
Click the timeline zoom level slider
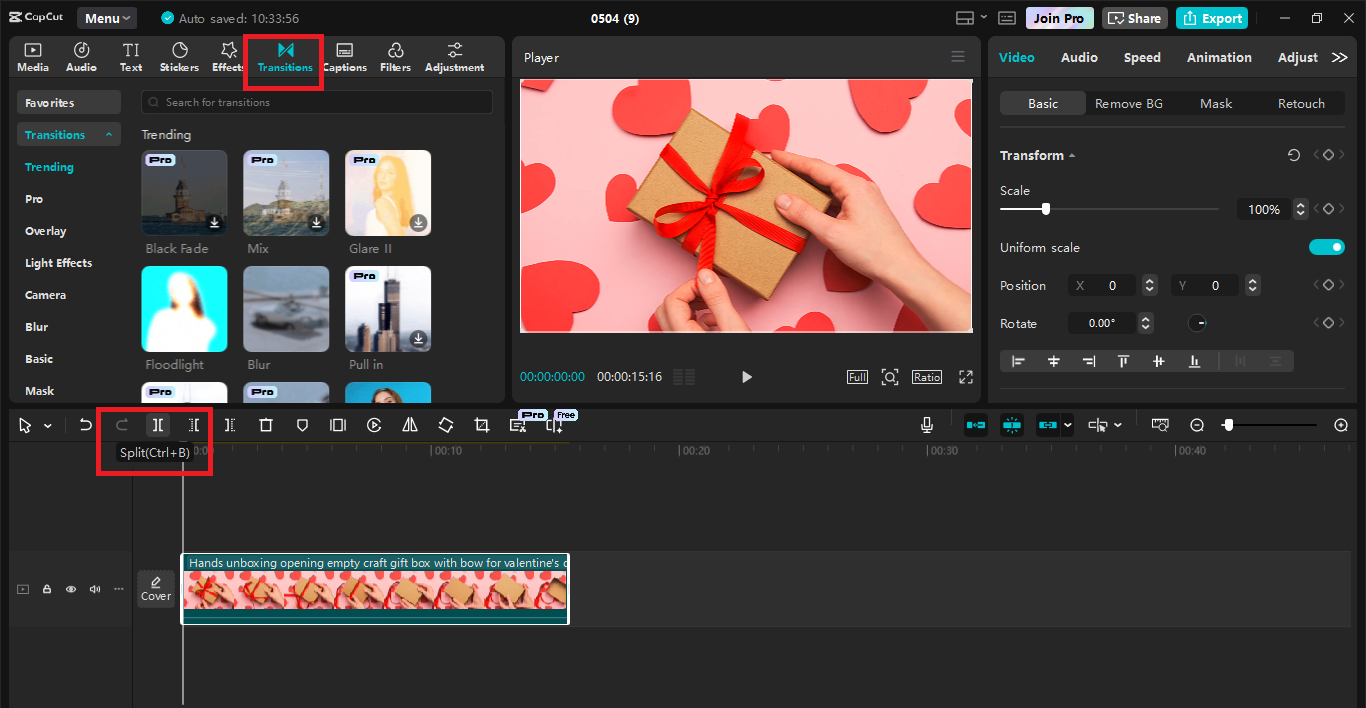(x=1228, y=424)
